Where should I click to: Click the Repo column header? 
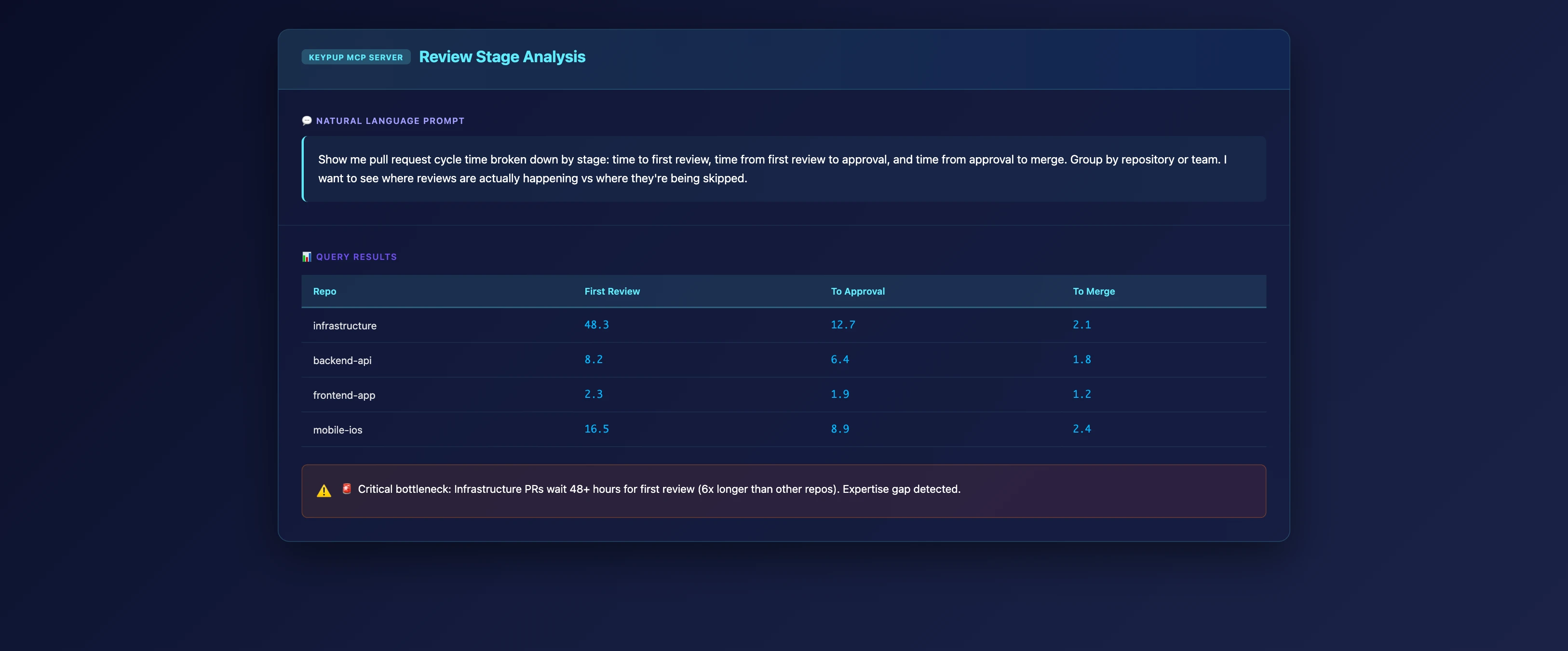324,291
